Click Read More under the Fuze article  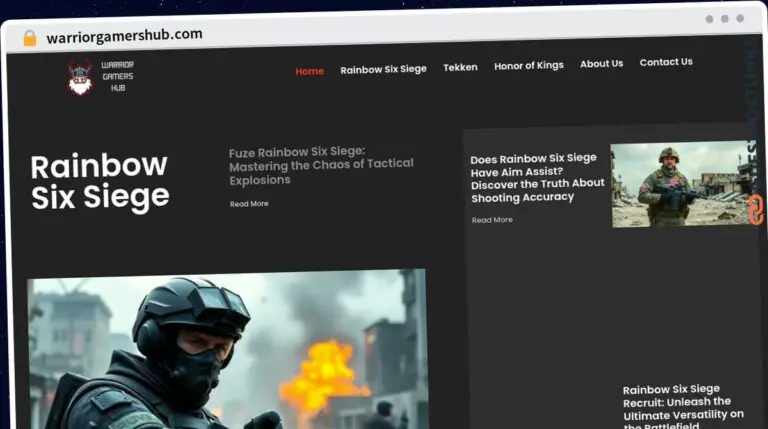[x=249, y=204]
